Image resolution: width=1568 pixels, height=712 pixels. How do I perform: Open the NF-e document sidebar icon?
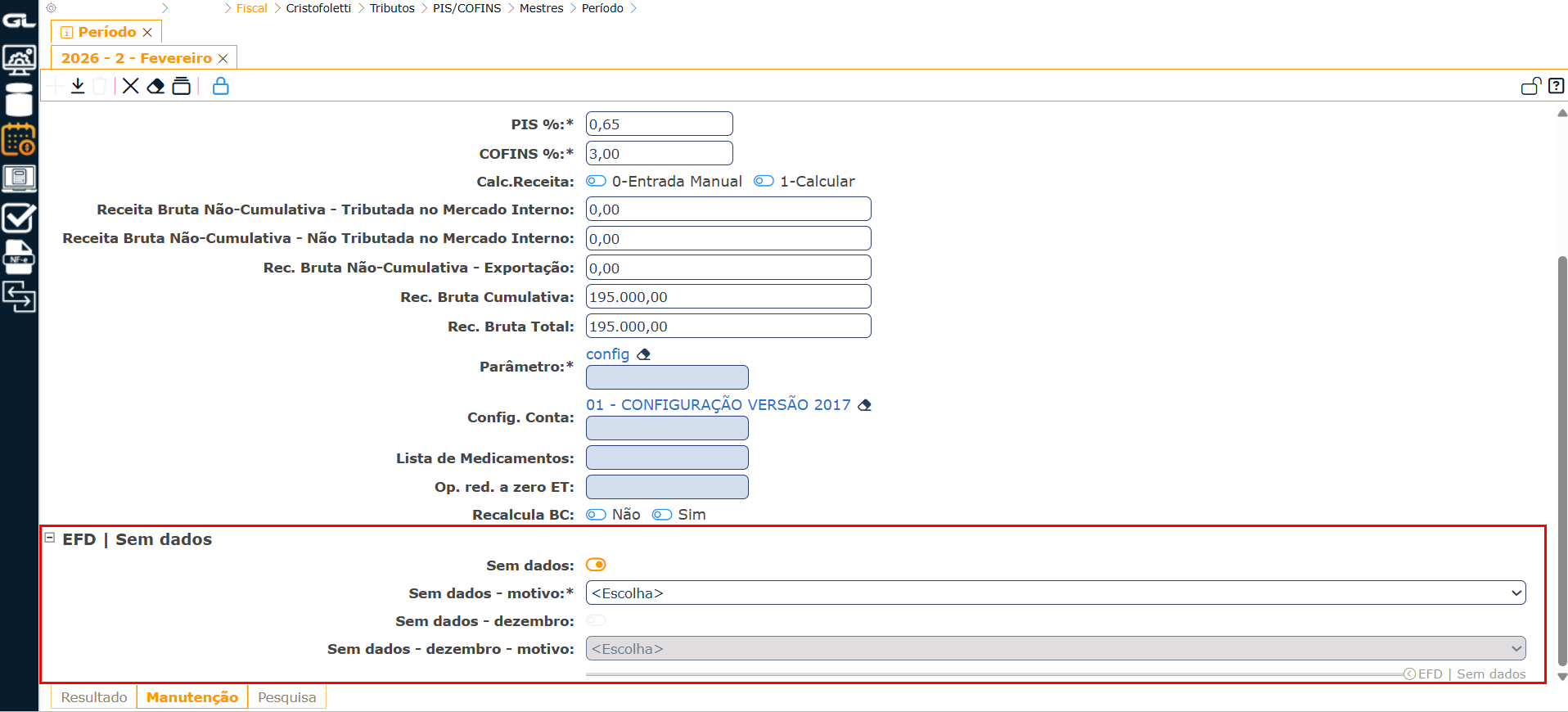coord(19,257)
